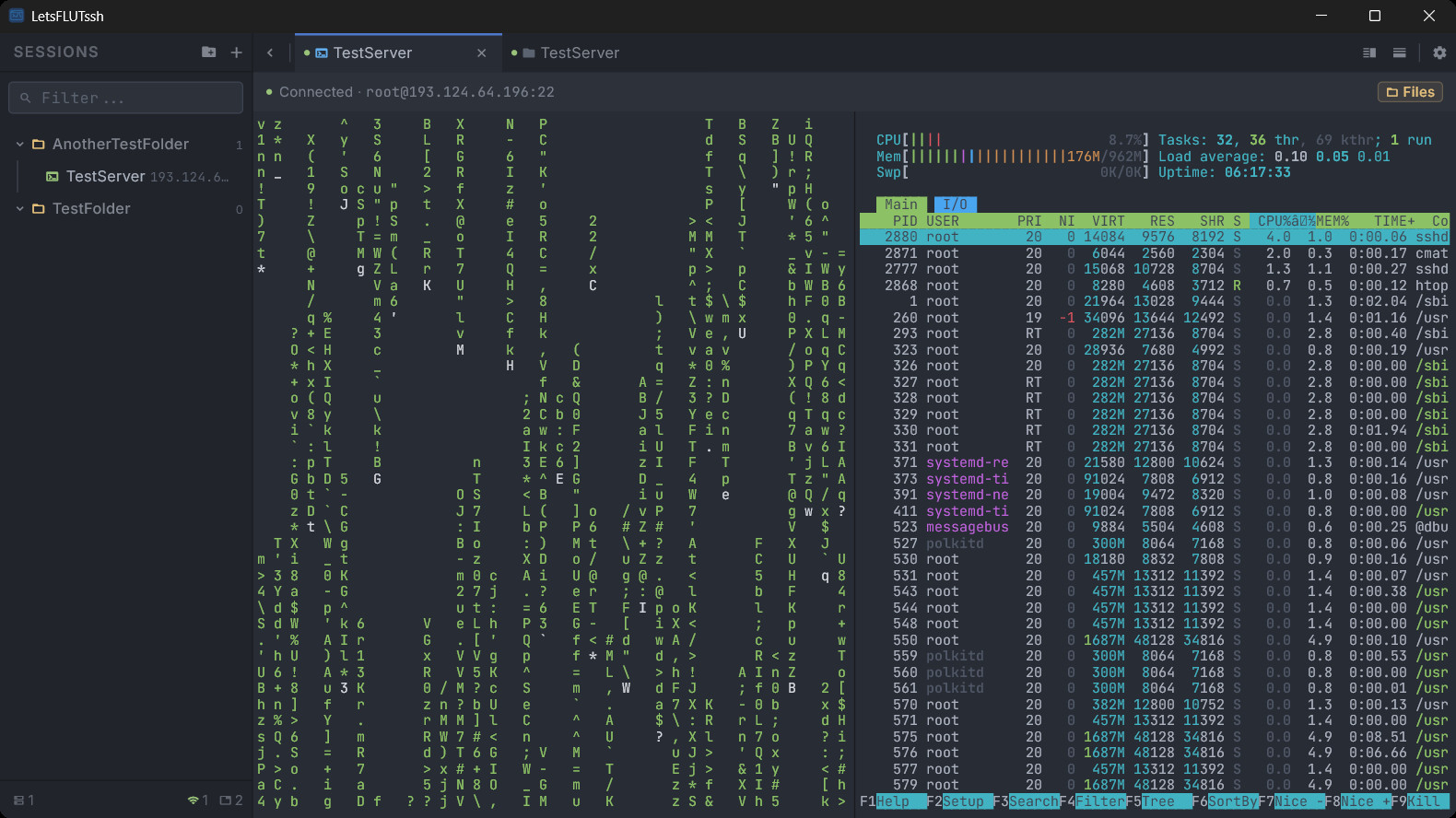Collapse the TestFolder chevron
The height and width of the screenshot is (818, 1456).
(x=20, y=209)
